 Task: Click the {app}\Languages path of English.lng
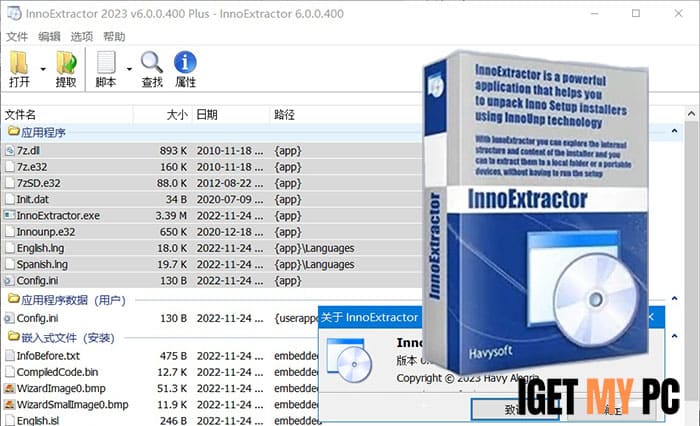coord(314,248)
